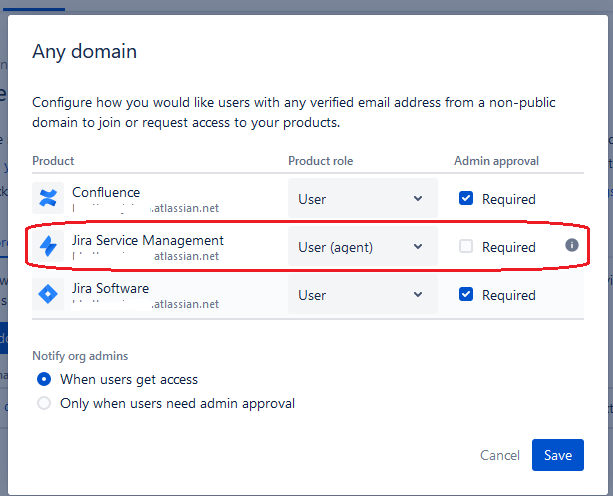Viewport: 613px width, 496px height.
Task: Click the Confluence product name
Action: pos(106,192)
